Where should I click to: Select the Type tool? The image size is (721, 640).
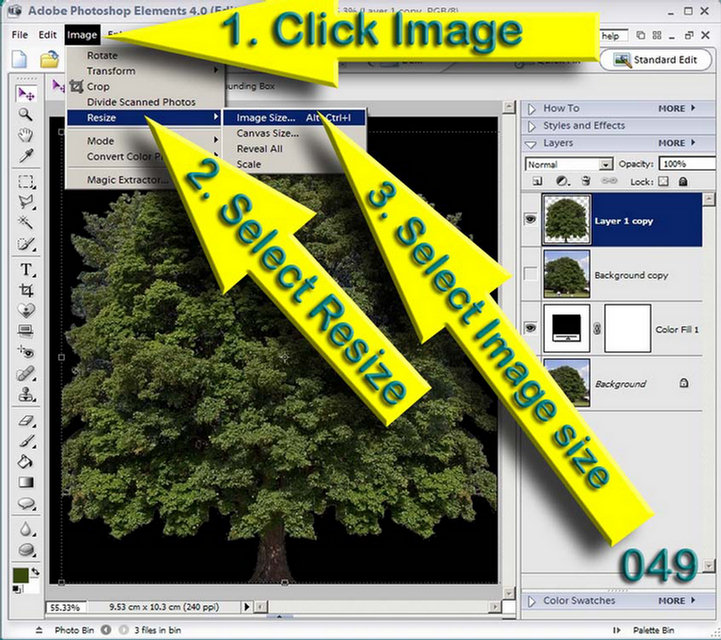[26, 269]
